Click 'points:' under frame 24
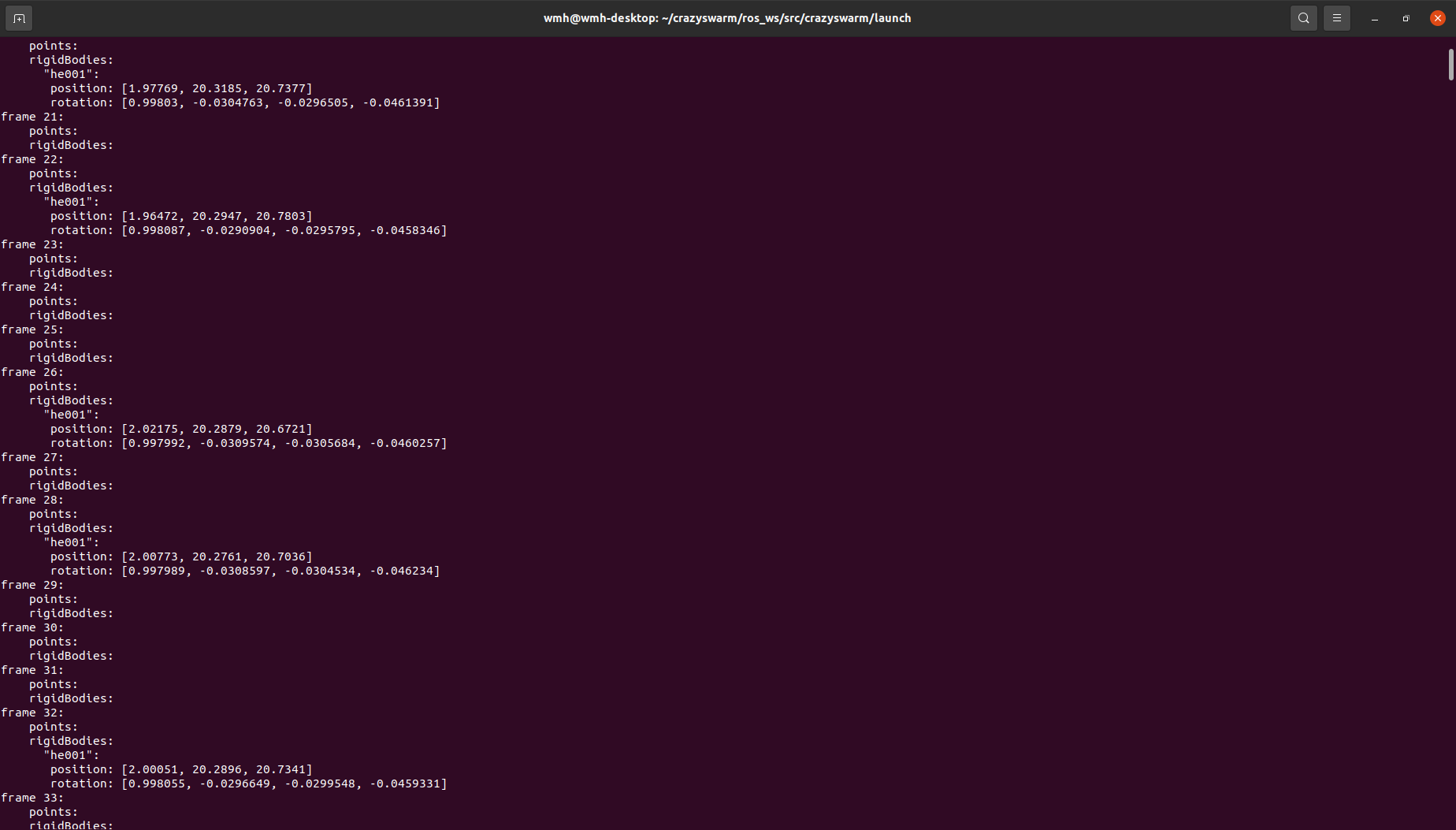 pos(54,301)
